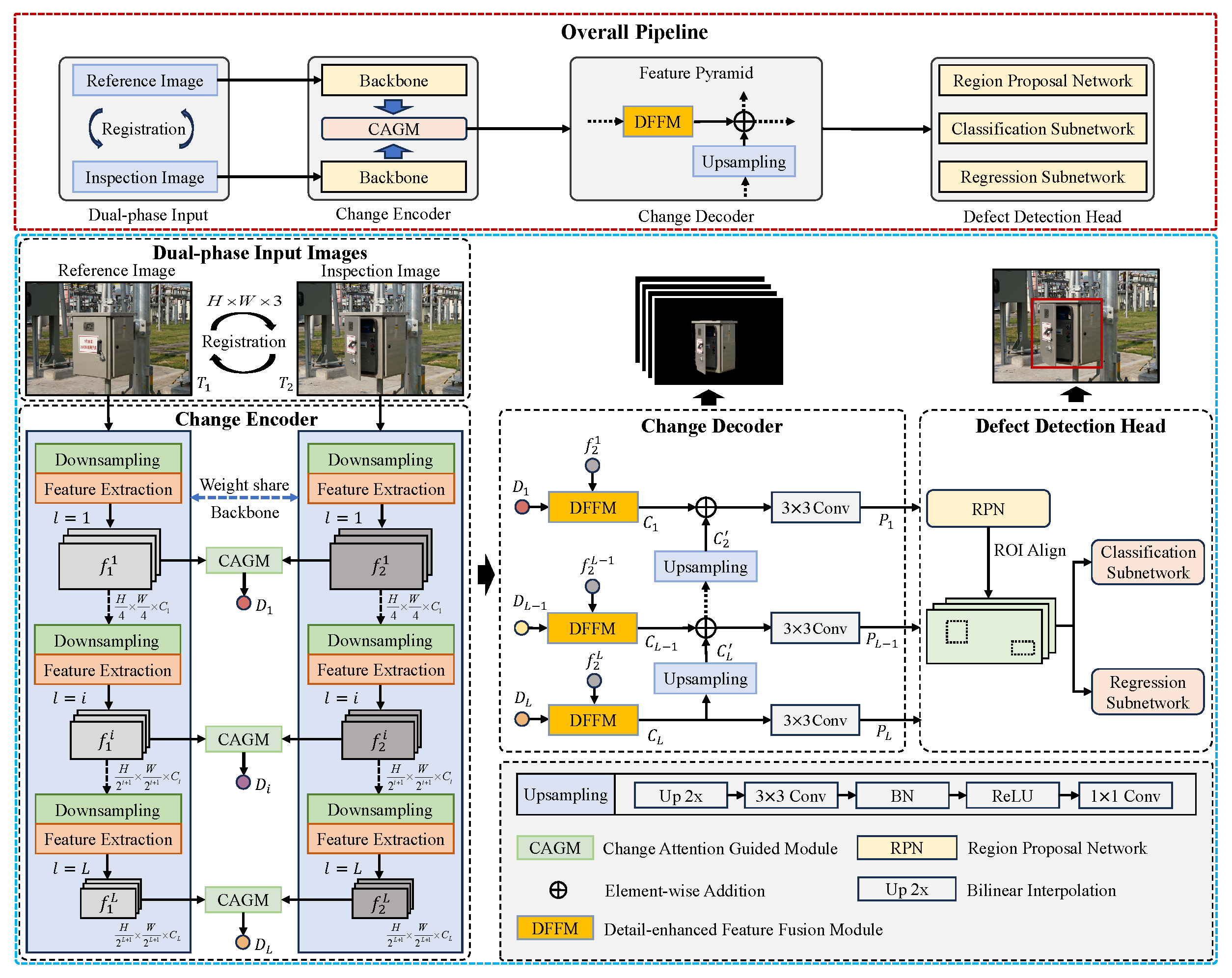Click the detection result image with red box

coord(1075,326)
